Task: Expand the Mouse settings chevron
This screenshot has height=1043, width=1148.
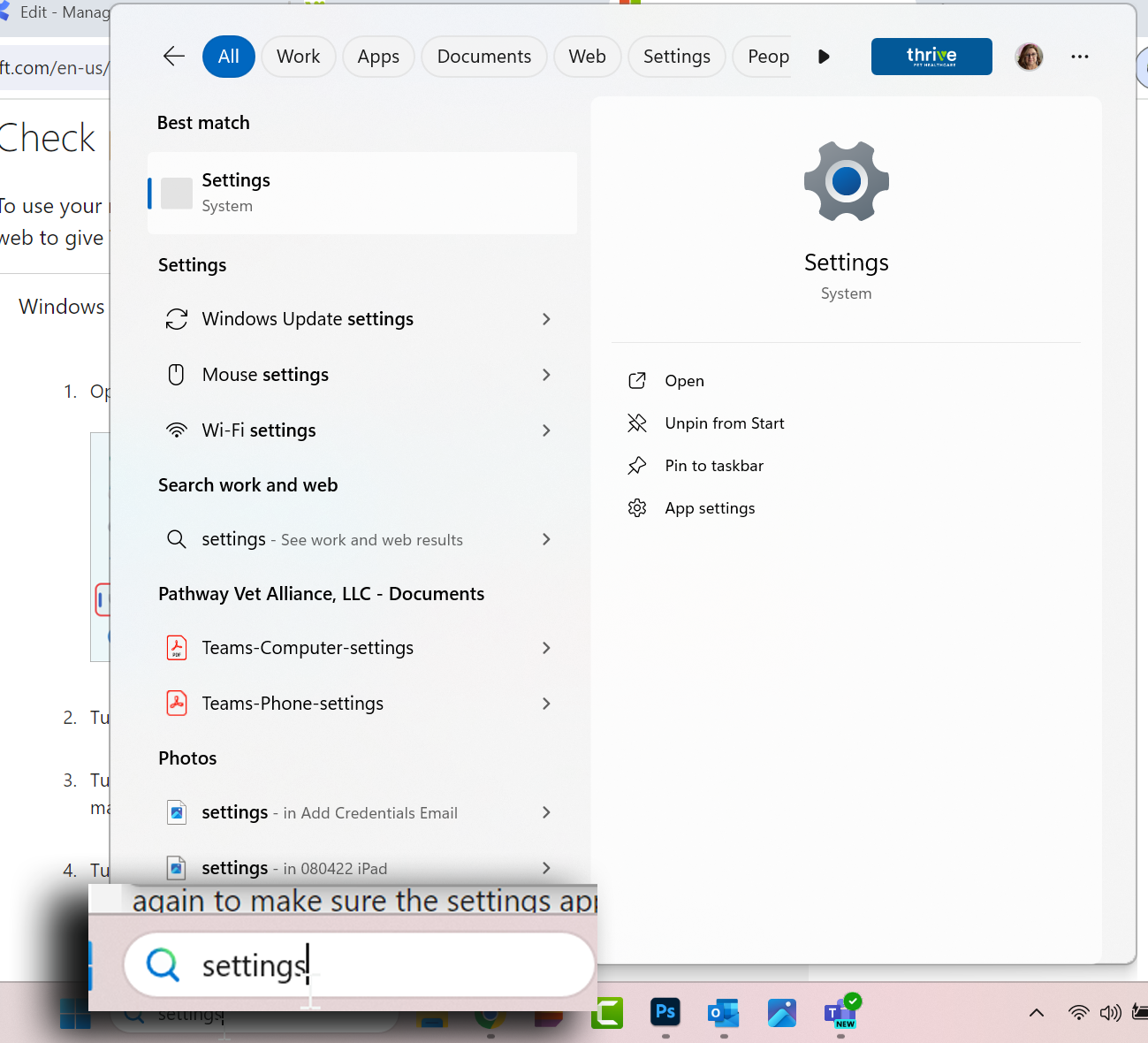Action: (x=546, y=375)
